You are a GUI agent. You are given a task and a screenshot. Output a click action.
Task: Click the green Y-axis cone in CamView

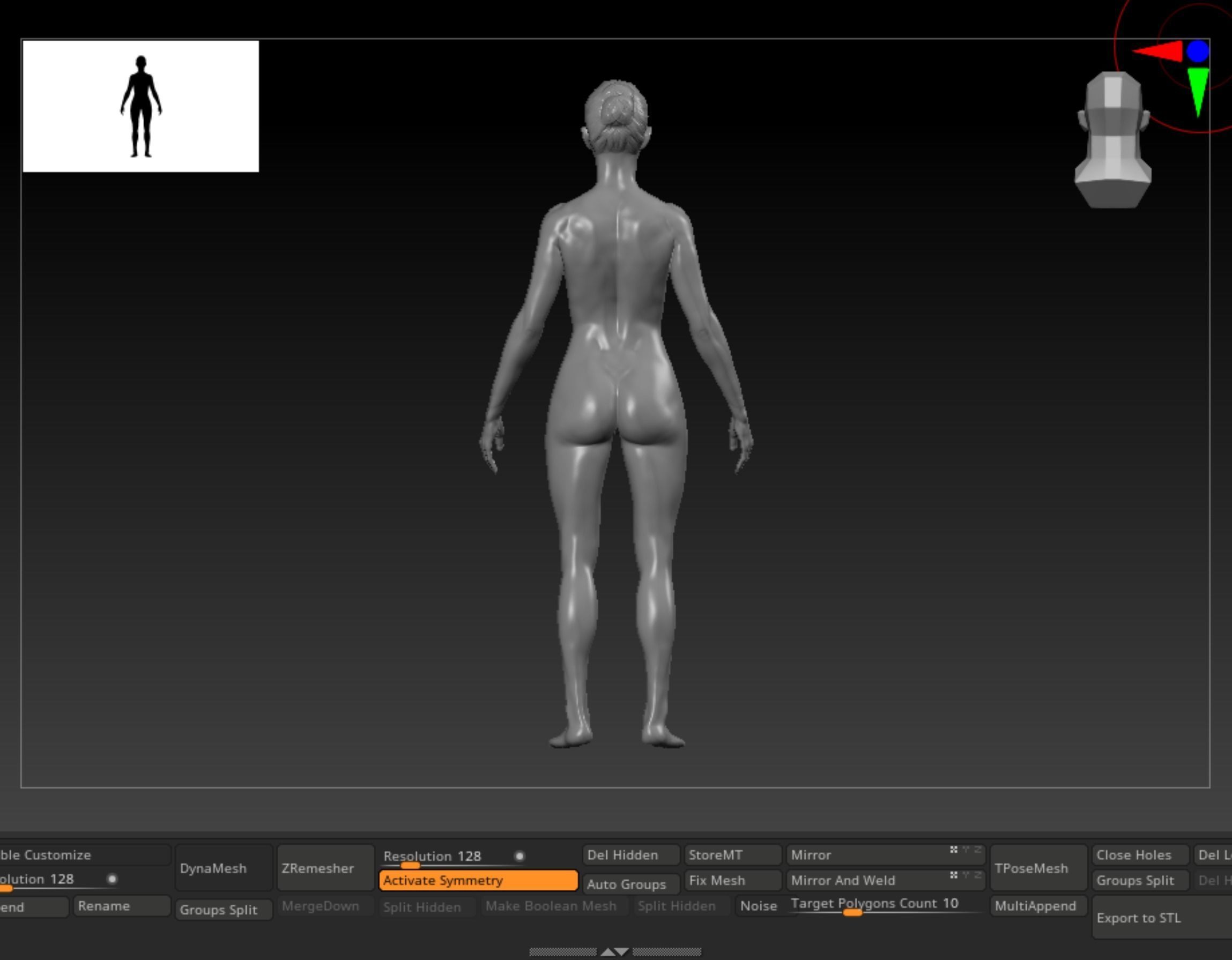tap(1198, 92)
